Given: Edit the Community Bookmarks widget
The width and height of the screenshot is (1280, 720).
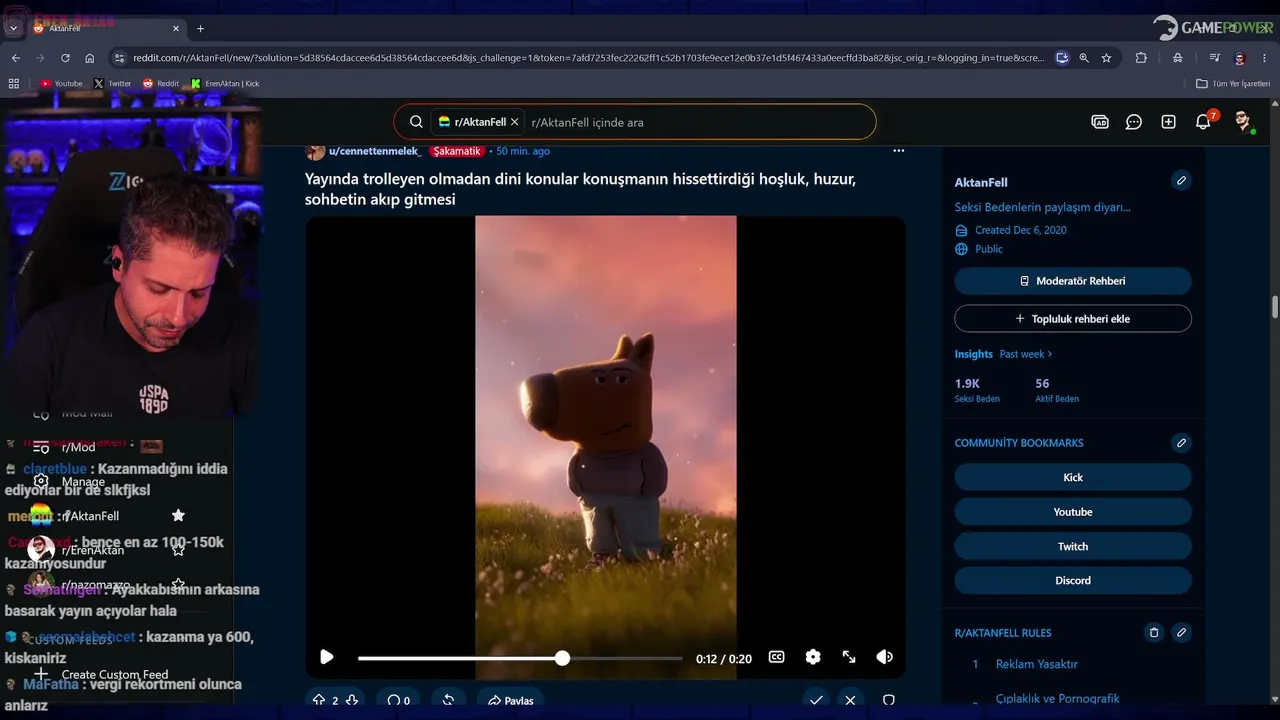Looking at the screenshot, I should click(x=1181, y=443).
